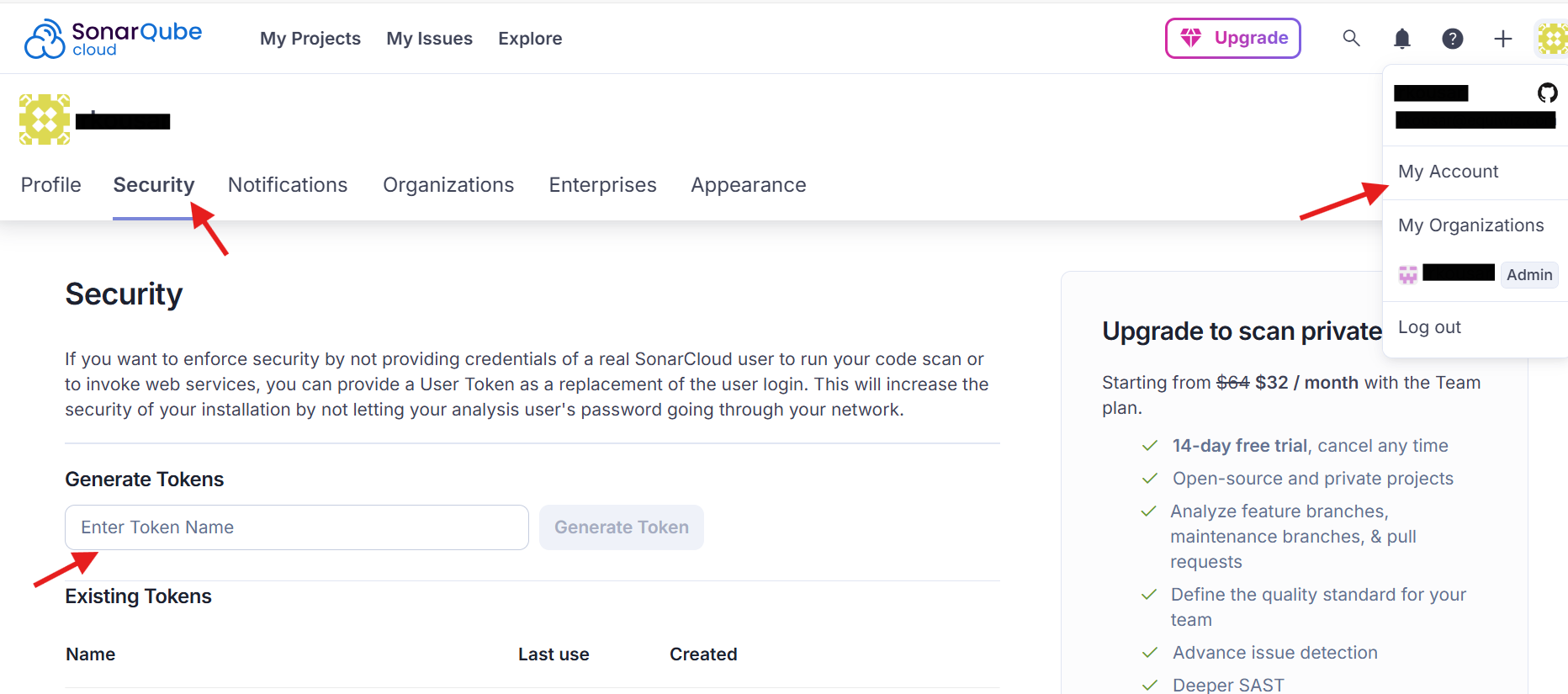Select the Appearance tab
The image size is (1568, 694).
(x=748, y=185)
